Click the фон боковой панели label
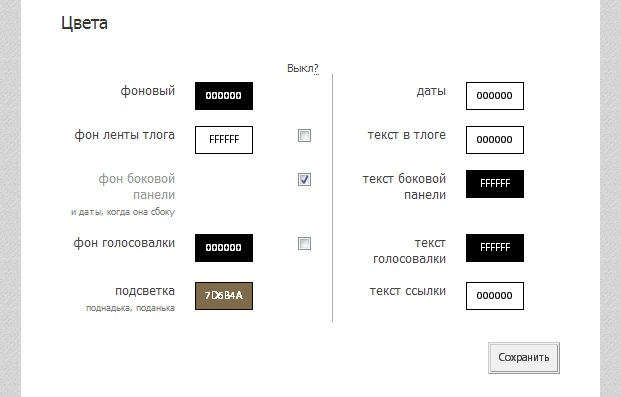This screenshot has height=397, width=621. [x=137, y=187]
